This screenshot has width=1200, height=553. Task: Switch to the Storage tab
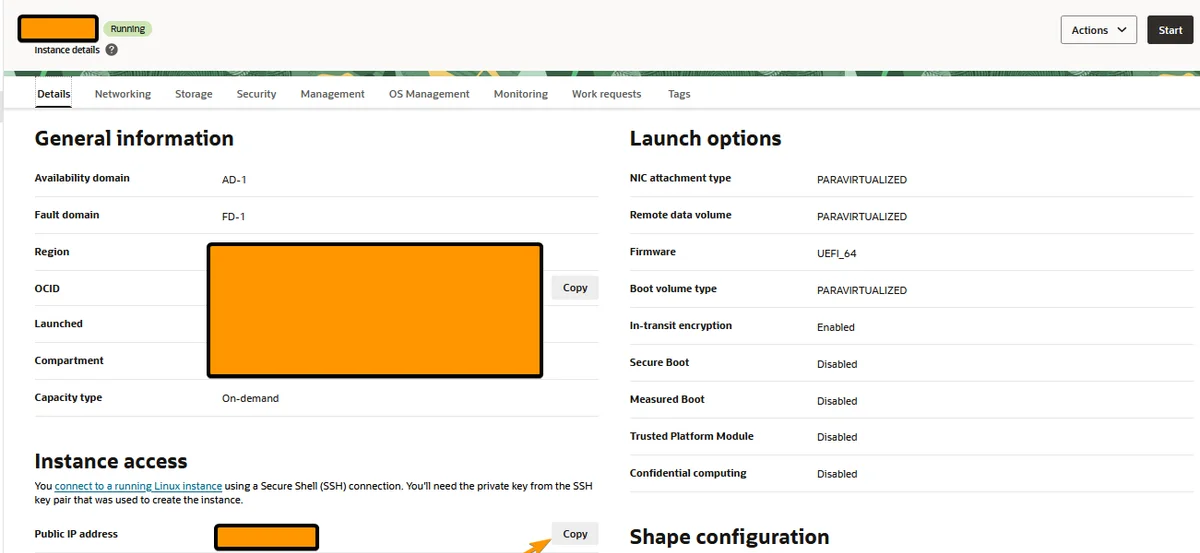click(x=194, y=94)
